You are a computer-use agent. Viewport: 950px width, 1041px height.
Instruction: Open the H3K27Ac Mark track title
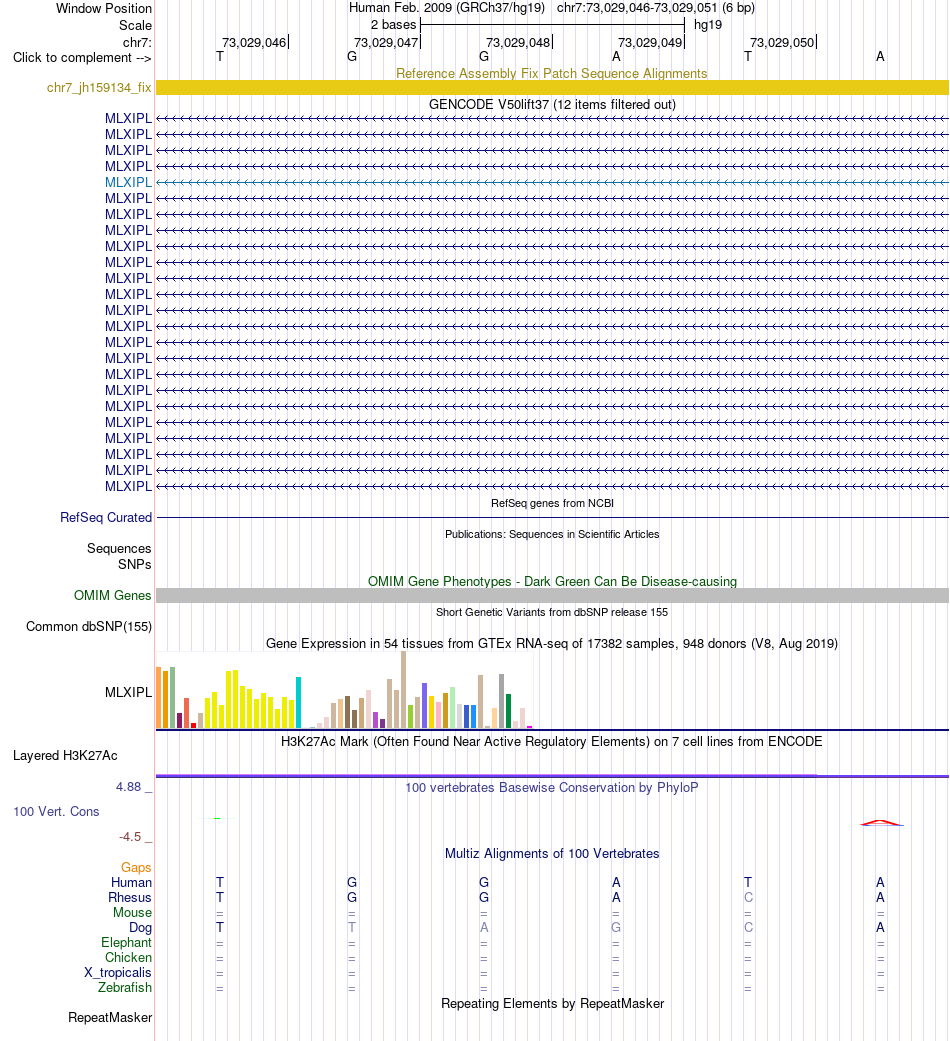[x=552, y=742]
